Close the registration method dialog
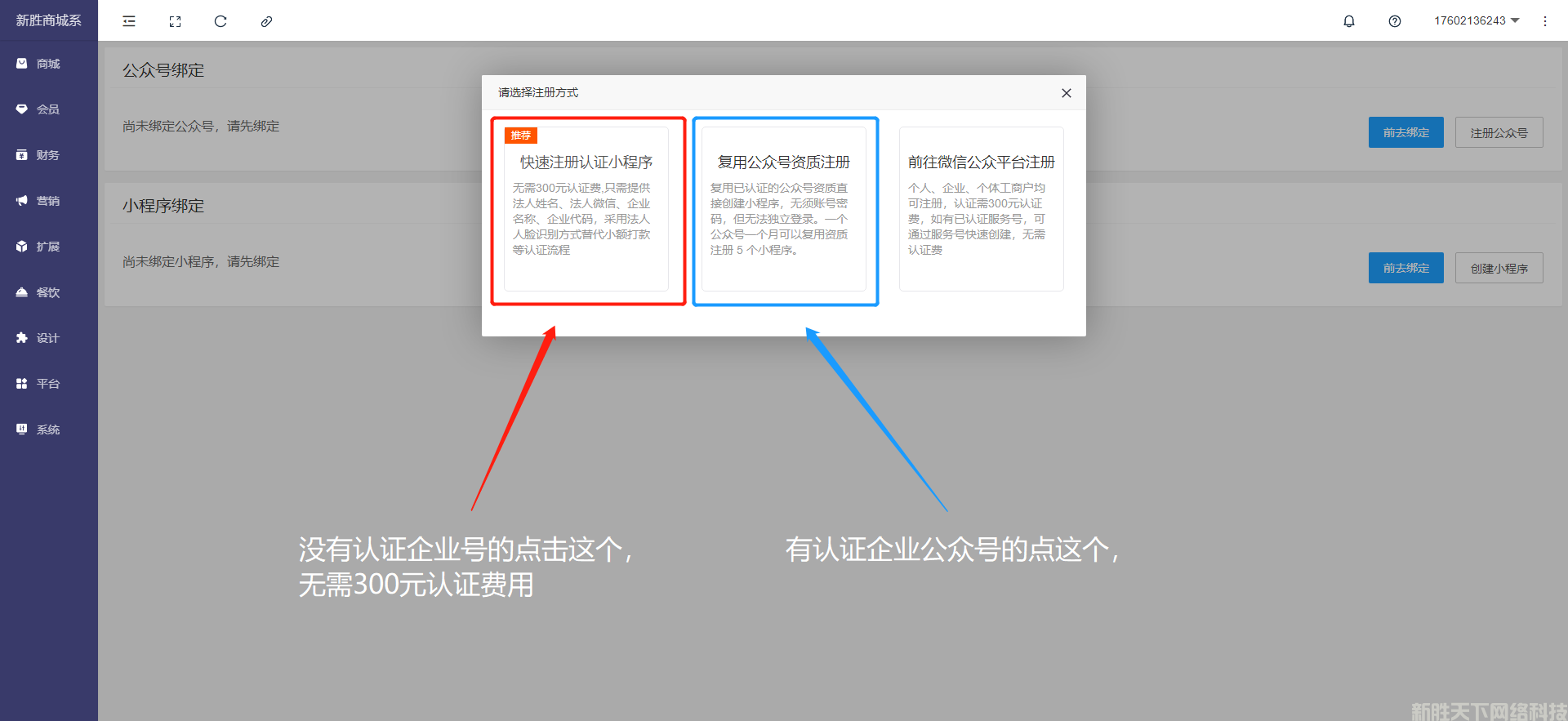This screenshot has width=1568, height=721. [1066, 93]
